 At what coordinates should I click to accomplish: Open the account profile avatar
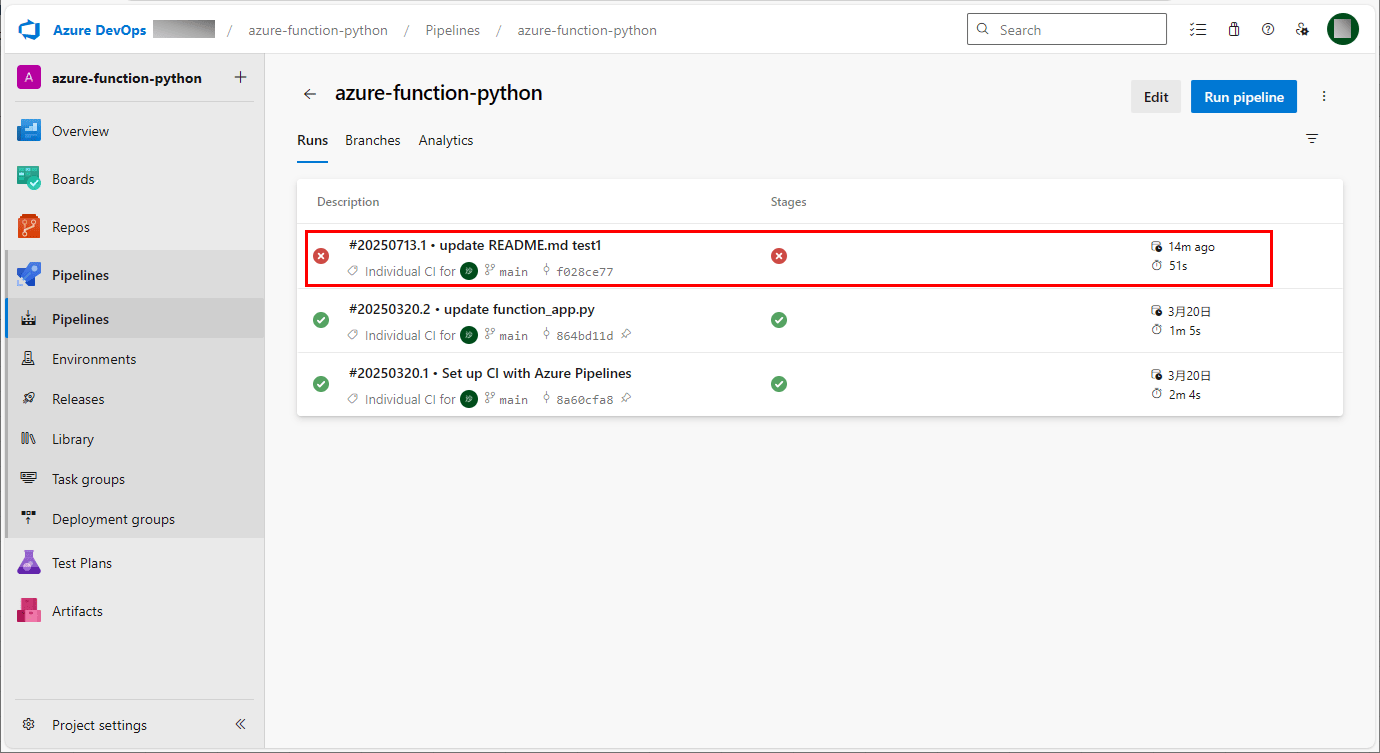click(x=1343, y=29)
